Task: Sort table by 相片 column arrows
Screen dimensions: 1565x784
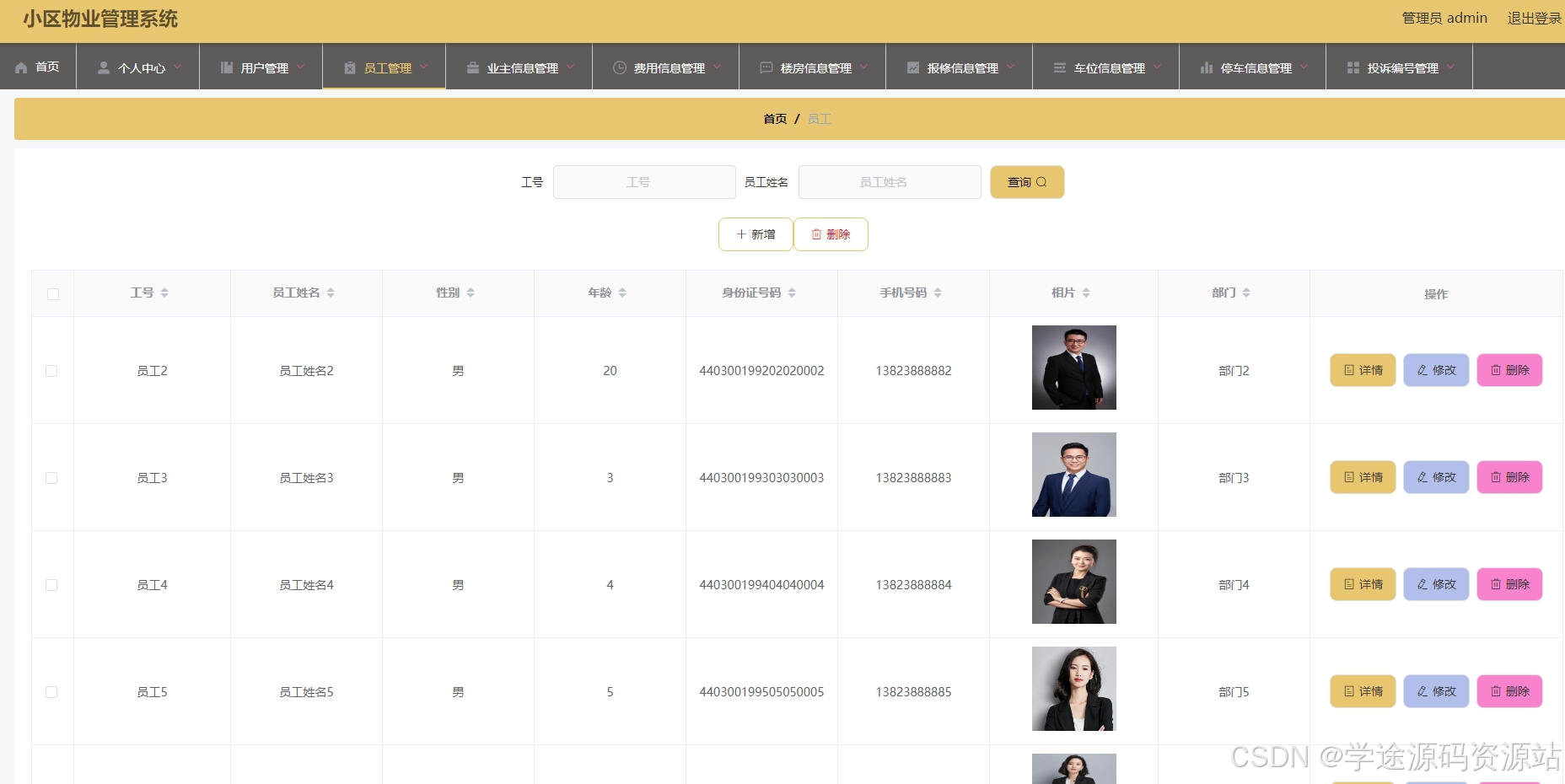Action: [x=1086, y=293]
